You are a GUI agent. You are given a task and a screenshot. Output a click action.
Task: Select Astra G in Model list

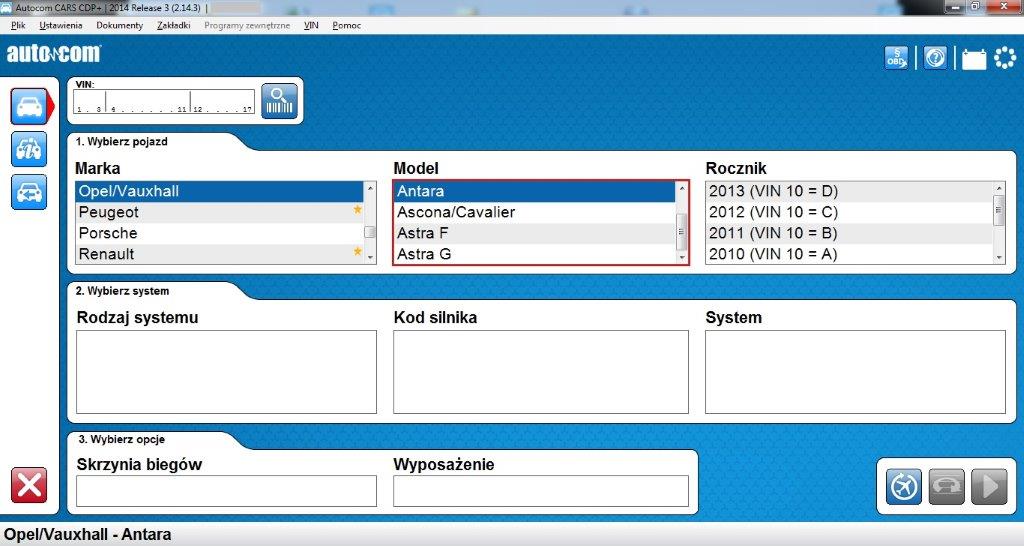coord(534,254)
